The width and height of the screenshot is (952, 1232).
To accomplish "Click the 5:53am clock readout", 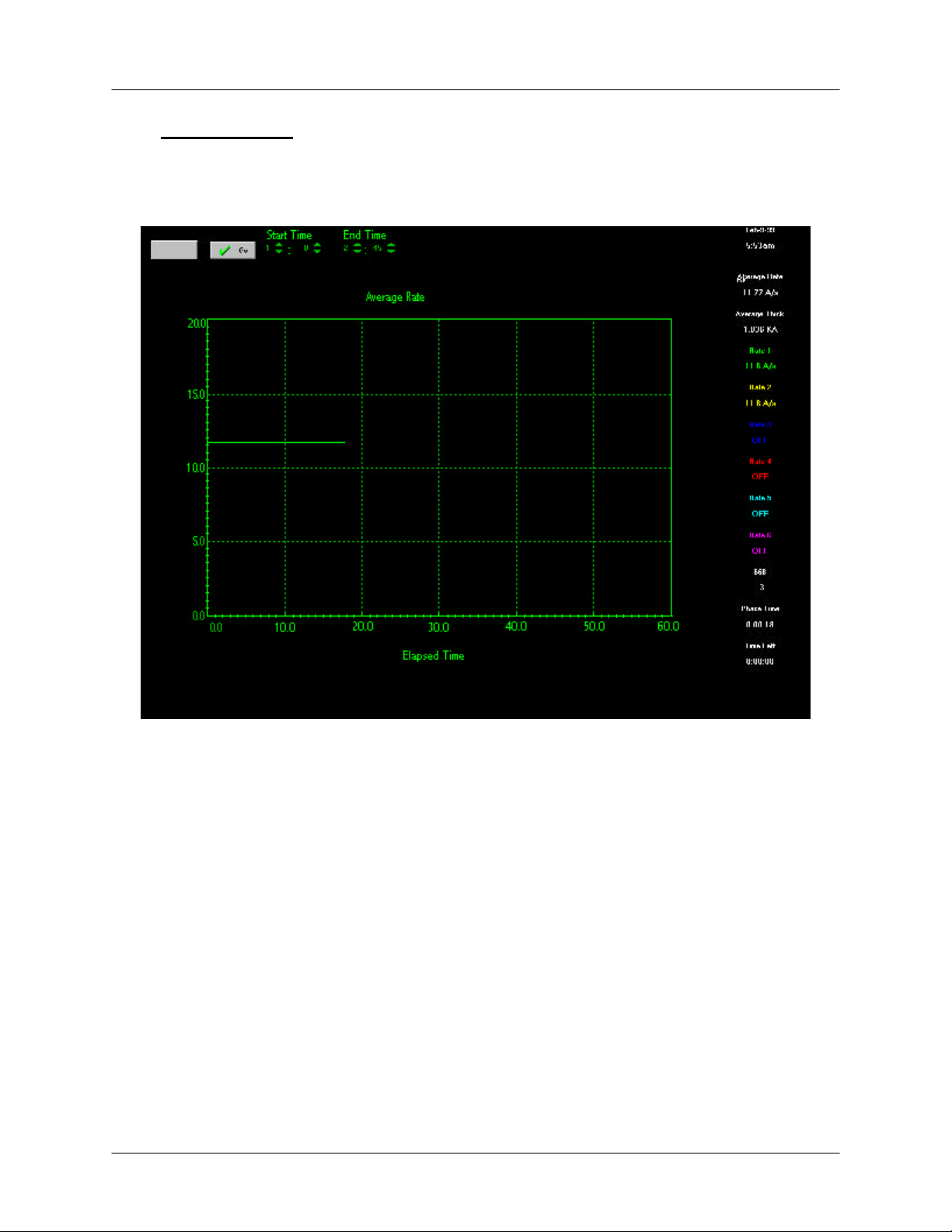I will pos(760,246).
